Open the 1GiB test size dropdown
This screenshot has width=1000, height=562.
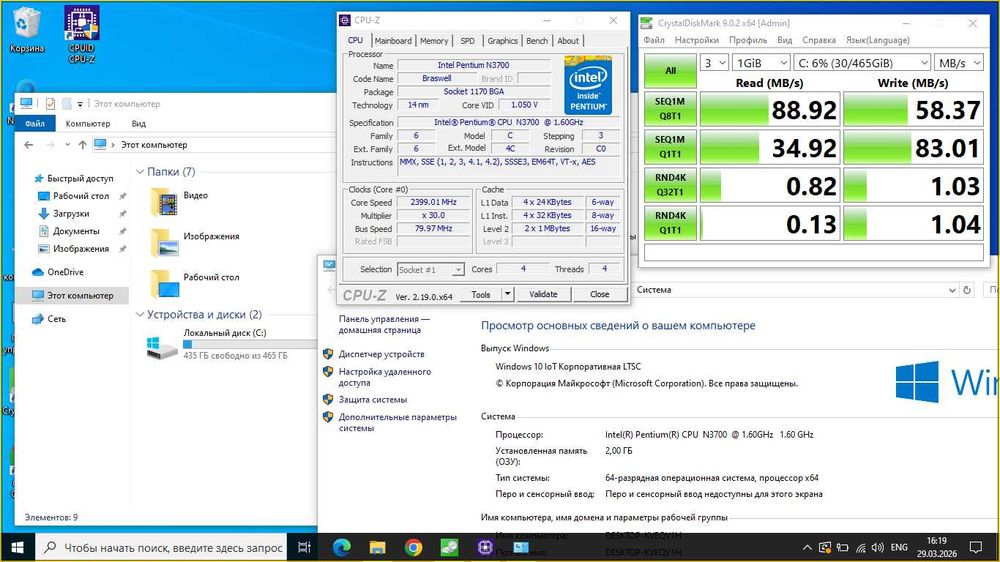[761, 63]
